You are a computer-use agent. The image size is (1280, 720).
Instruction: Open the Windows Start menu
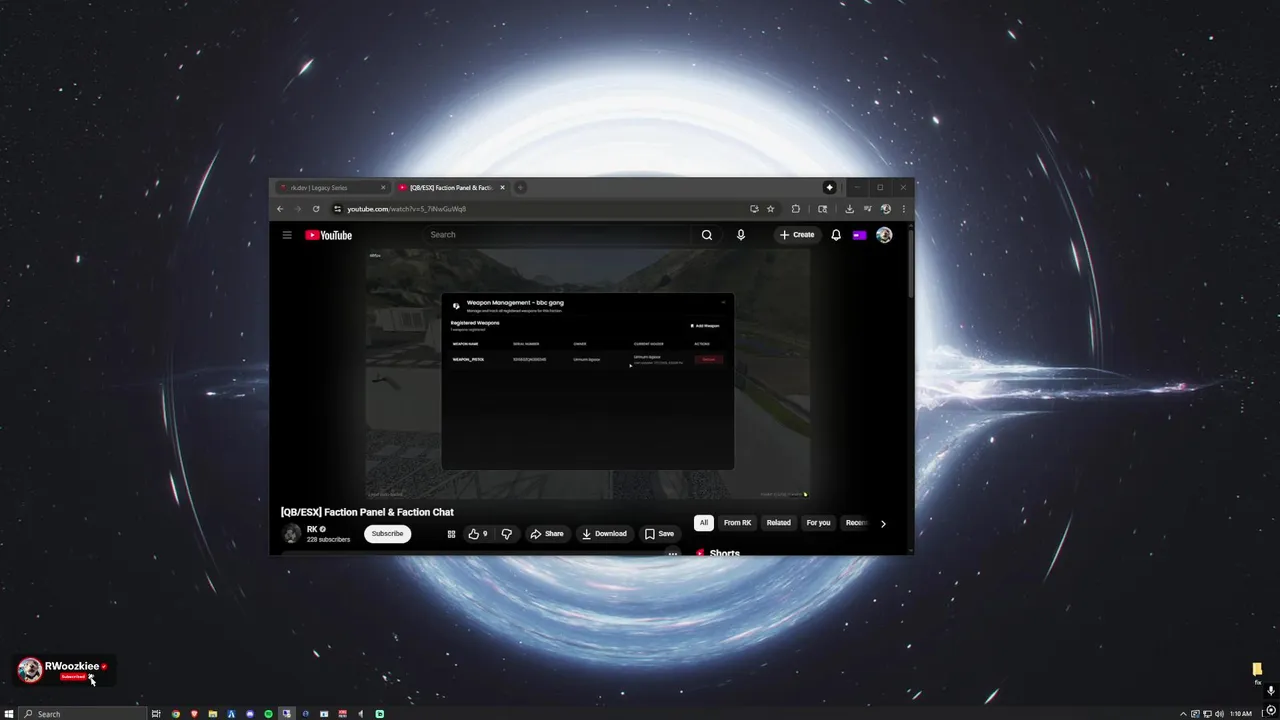click(9, 714)
